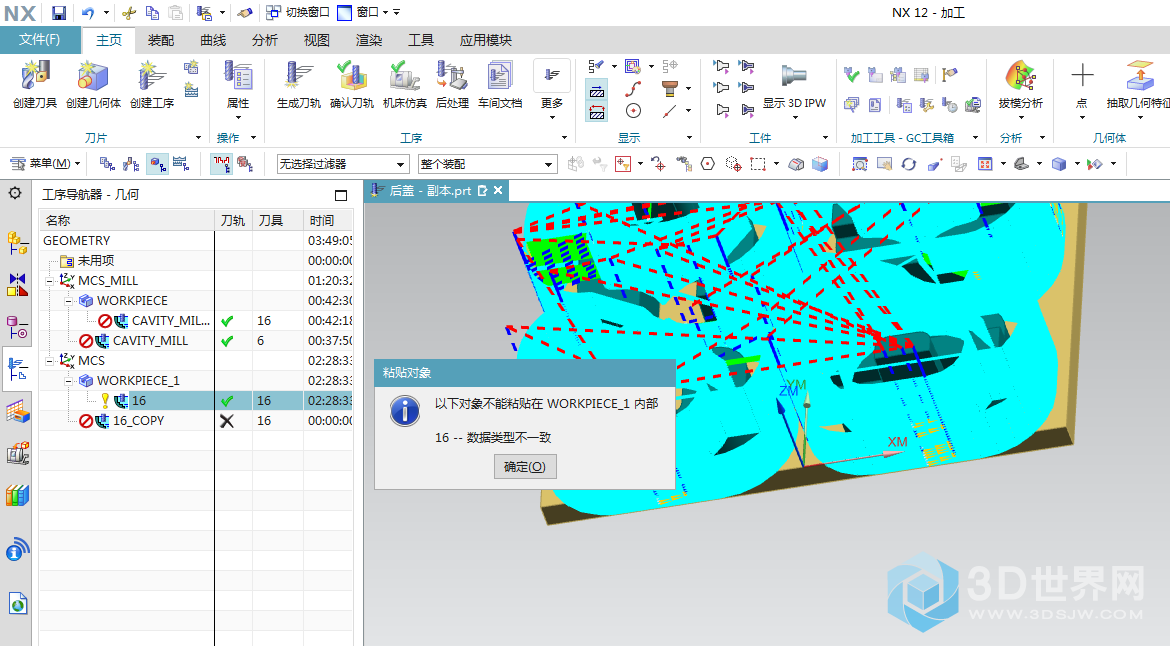This screenshot has height=646, width=1170.
Task: Collapse the WORKPIECE node under MCS_MILL
Action: click(68, 301)
